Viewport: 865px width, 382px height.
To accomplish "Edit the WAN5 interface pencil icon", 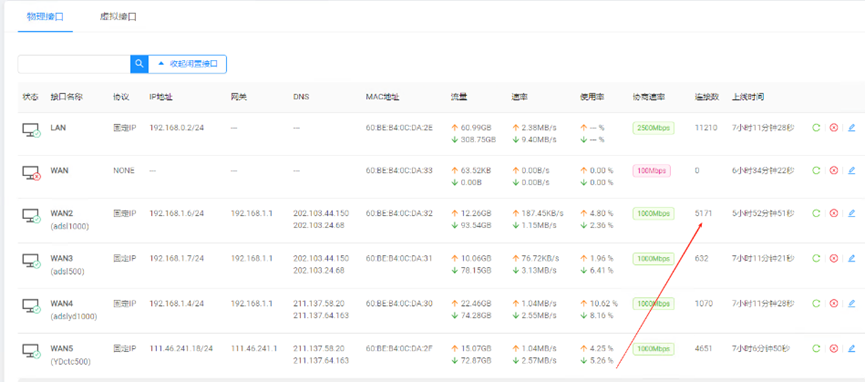I will pyautogui.click(x=851, y=348).
